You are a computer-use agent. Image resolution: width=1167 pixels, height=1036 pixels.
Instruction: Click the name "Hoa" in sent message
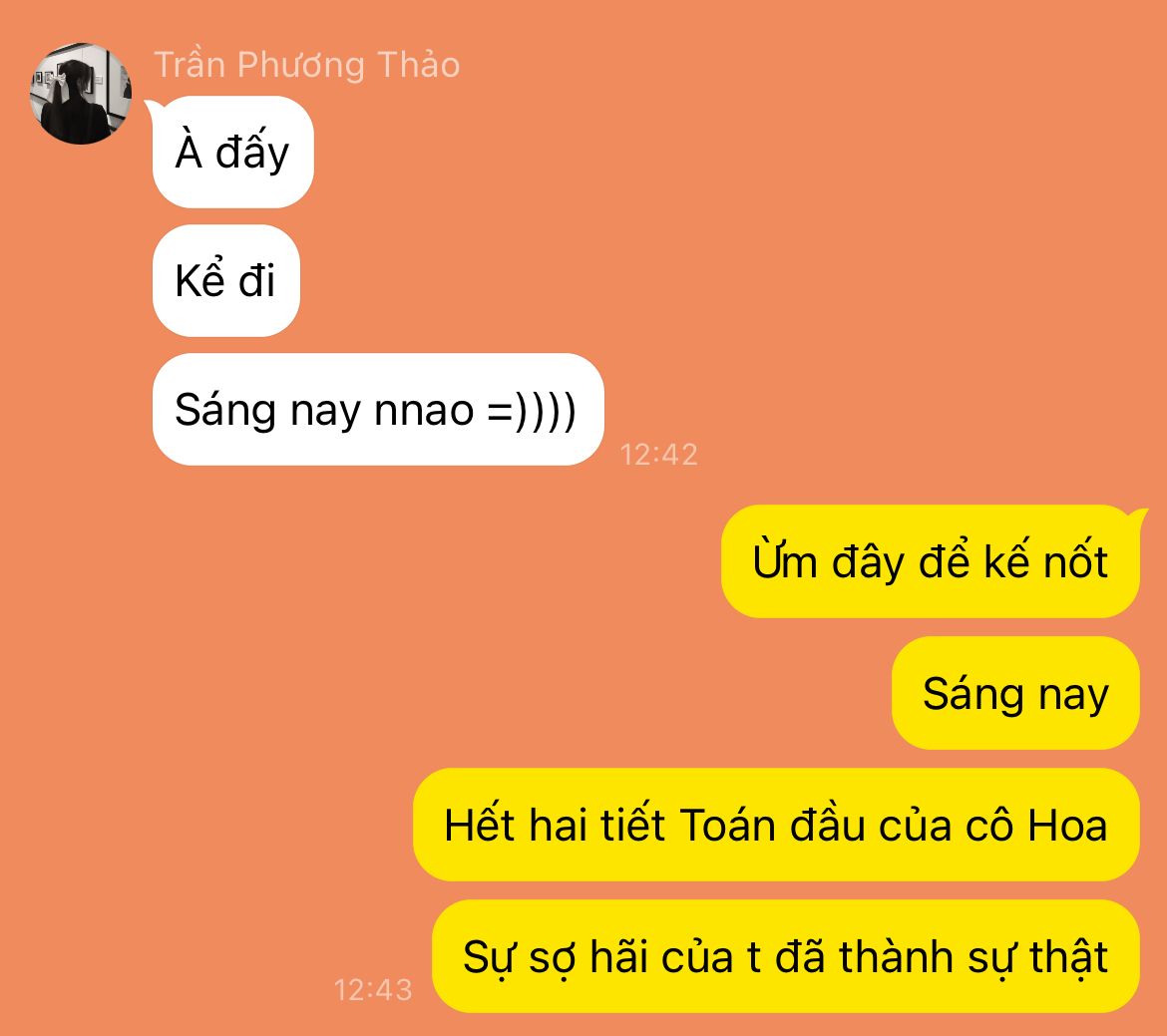pos(1068,826)
